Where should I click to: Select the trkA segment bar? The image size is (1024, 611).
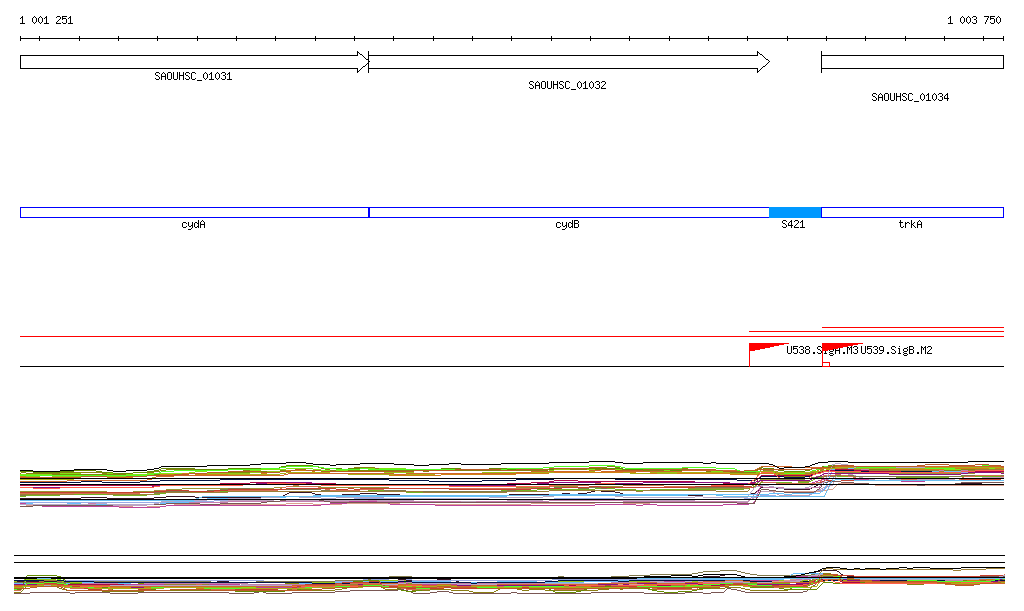tap(911, 212)
